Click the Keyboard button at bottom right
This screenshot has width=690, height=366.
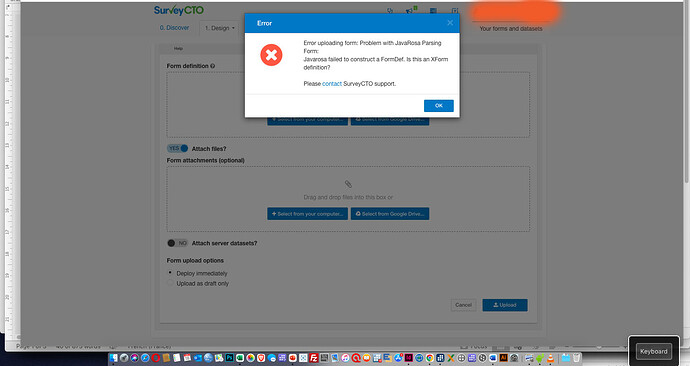click(x=653, y=351)
